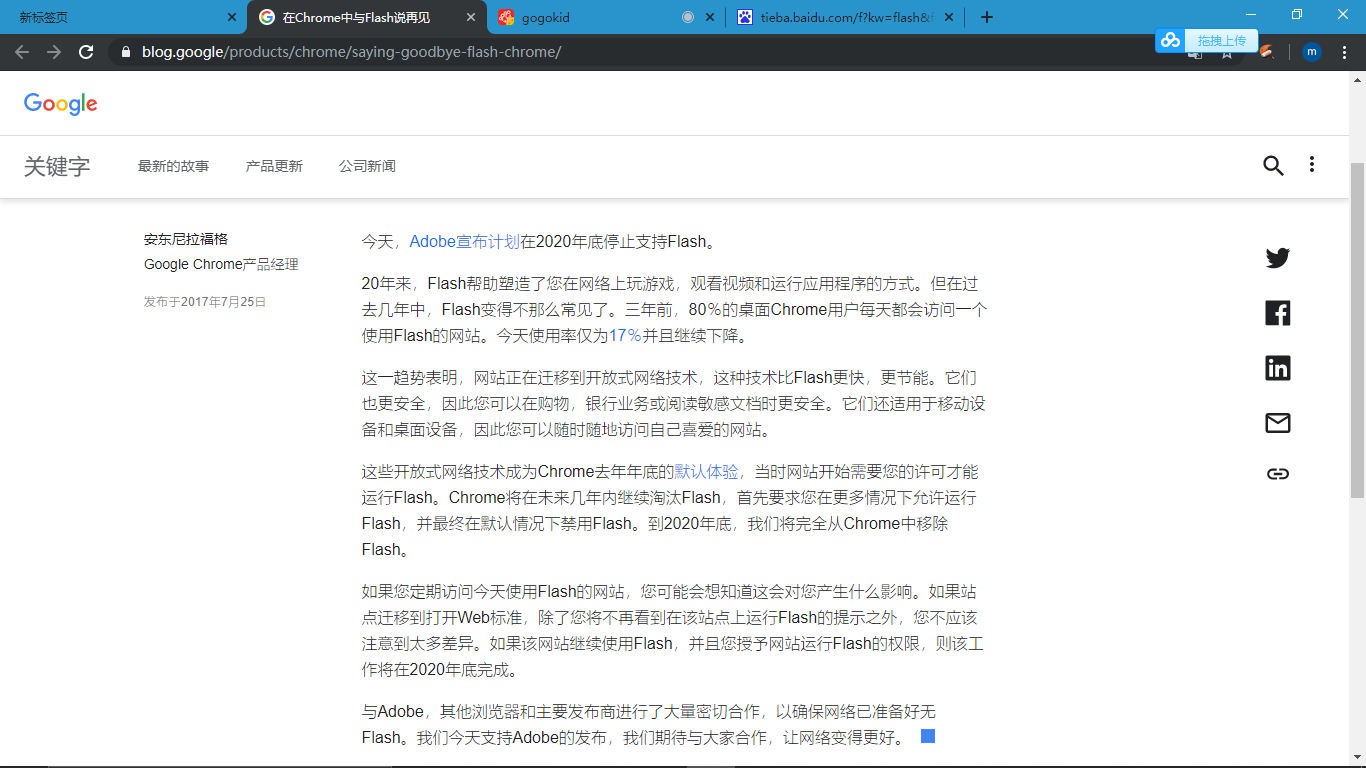The height and width of the screenshot is (768, 1366).
Task: Switch to the gogokid tab
Action: [606, 17]
